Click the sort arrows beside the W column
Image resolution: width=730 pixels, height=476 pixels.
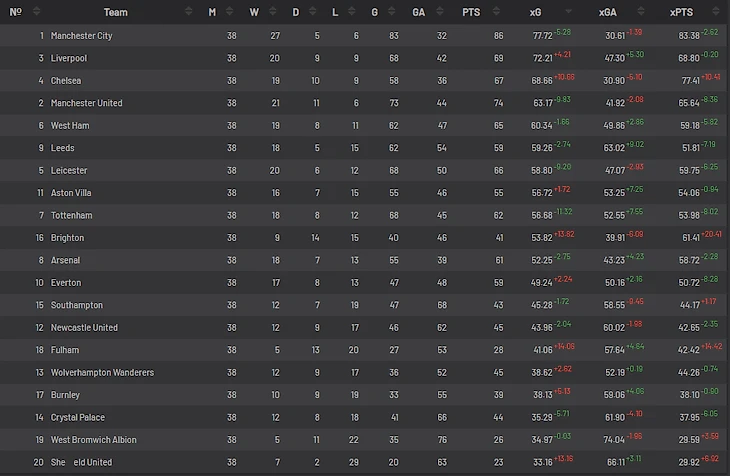[x=273, y=12]
